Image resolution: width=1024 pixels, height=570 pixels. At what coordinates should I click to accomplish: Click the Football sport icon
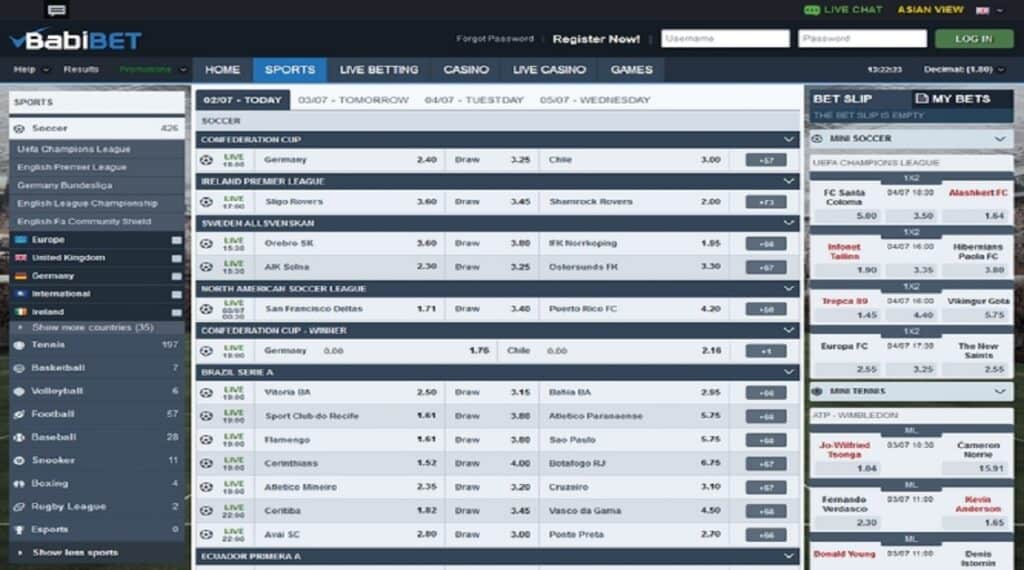[19, 414]
